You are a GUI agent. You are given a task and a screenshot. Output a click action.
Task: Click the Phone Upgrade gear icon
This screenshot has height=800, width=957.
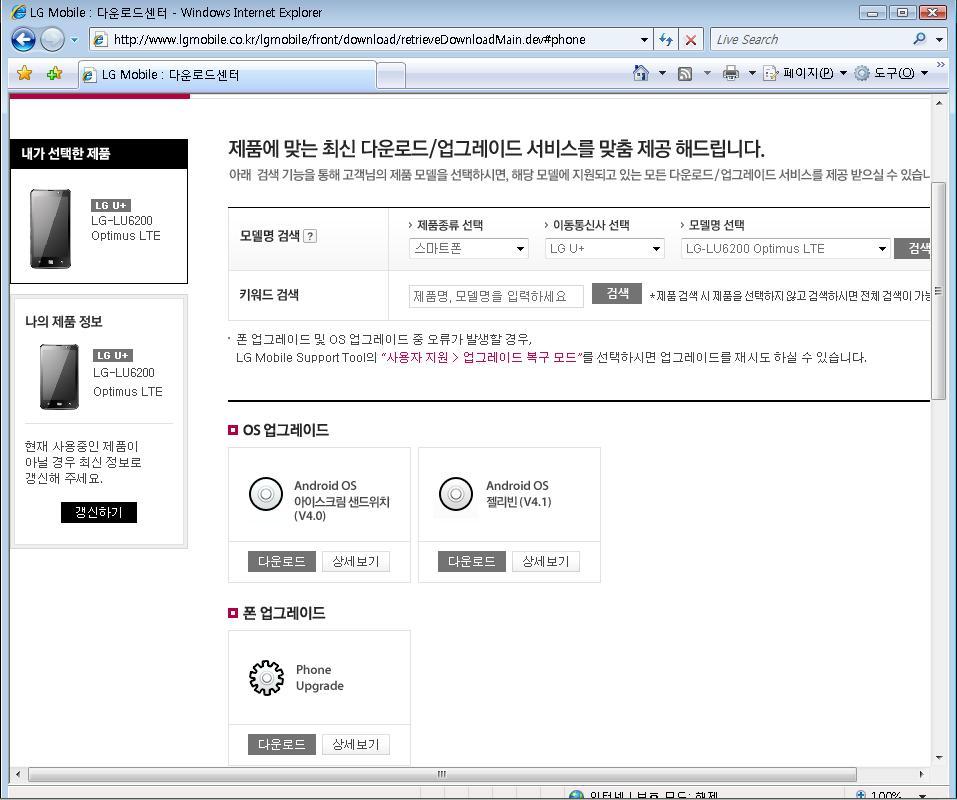[x=267, y=678]
